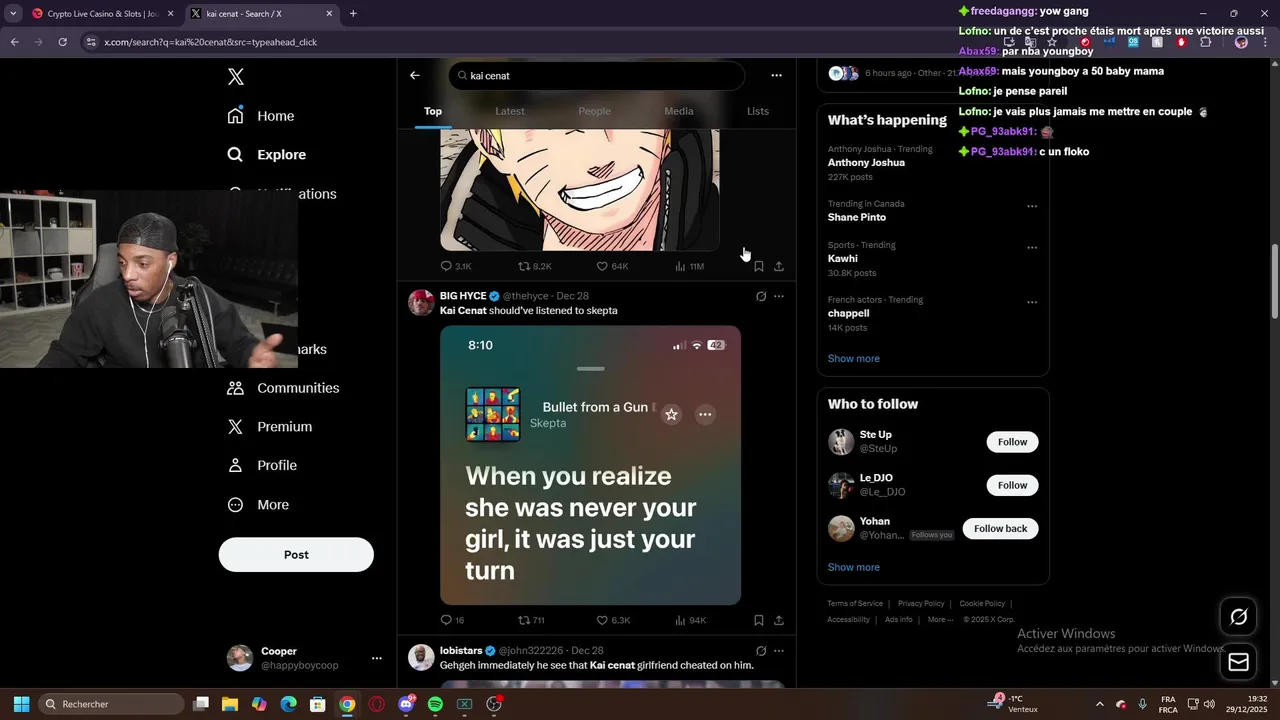Repost the BIG HYCE post with 711 reposts
This screenshot has width=1280, height=720.
531,620
